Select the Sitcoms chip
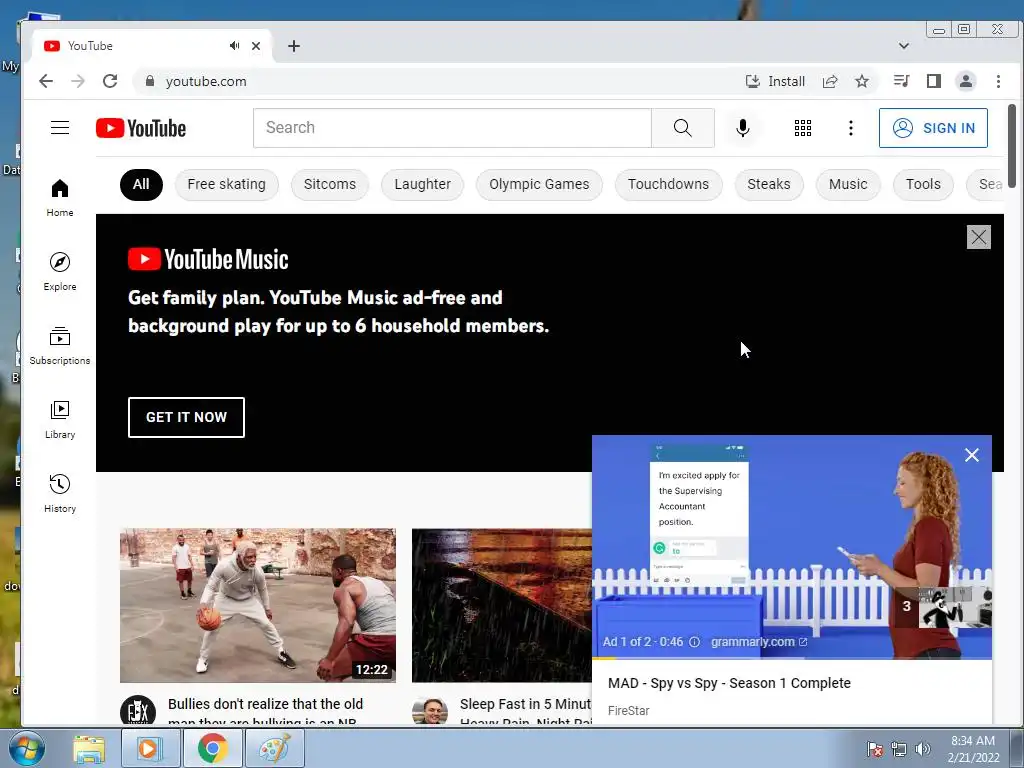The width and height of the screenshot is (1024, 768). tap(330, 184)
